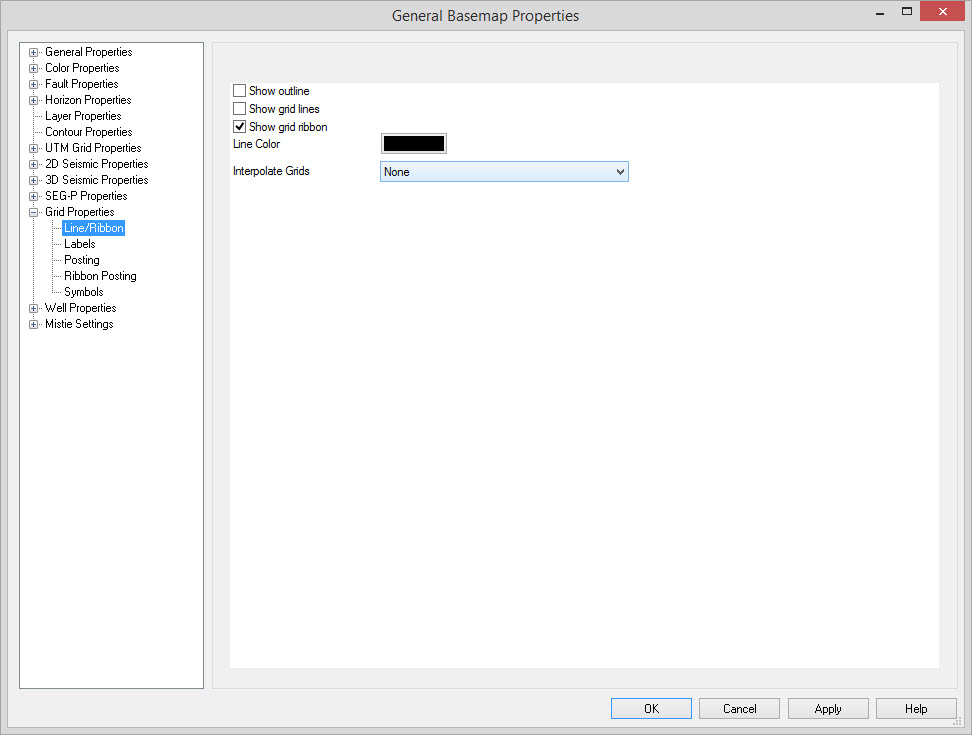Viewport: 972px width, 735px height.
Task: Expand the Color Properties node
Action: pos(34,68)
